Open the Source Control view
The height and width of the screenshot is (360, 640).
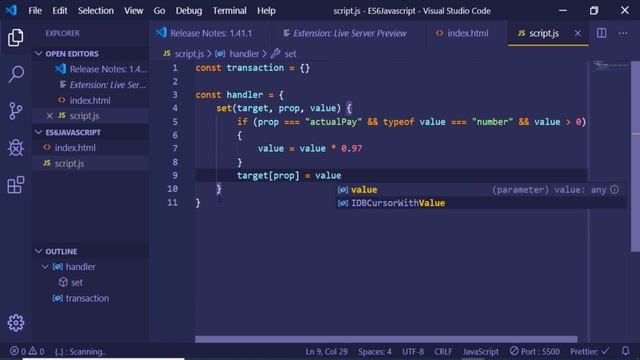16,111
